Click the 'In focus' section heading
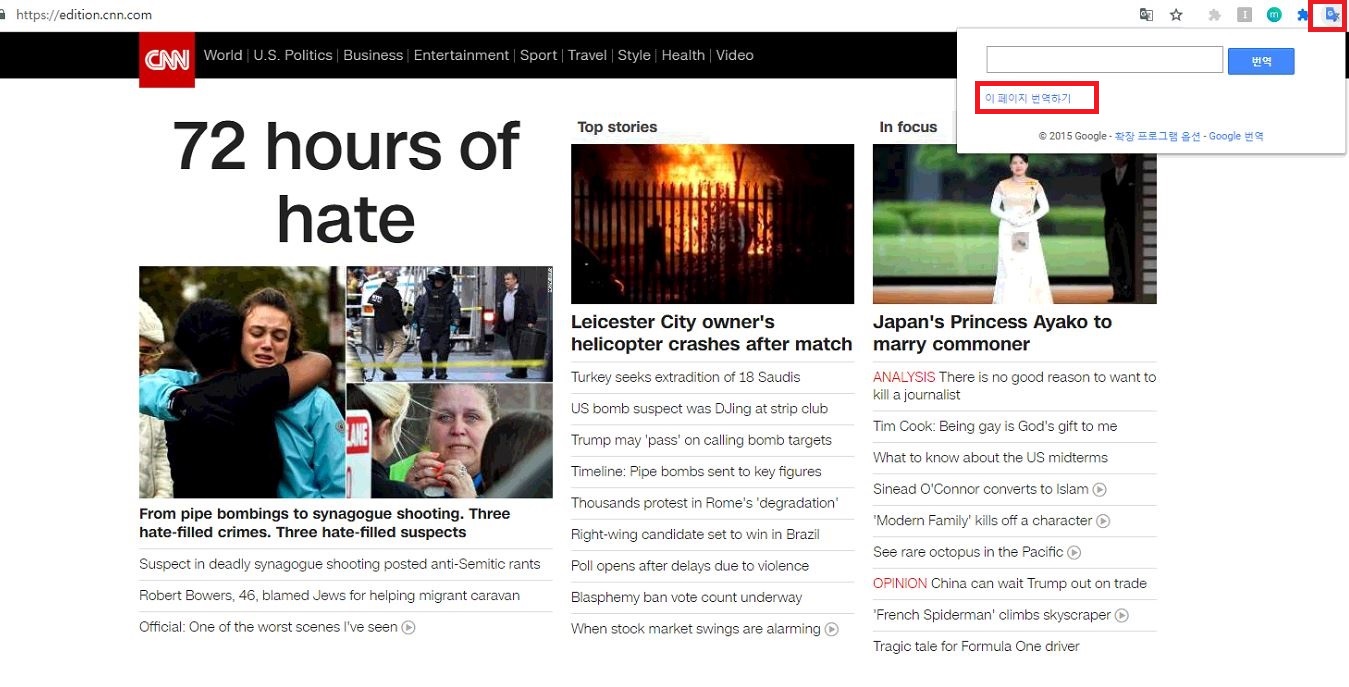 click(x=908, y=127)
